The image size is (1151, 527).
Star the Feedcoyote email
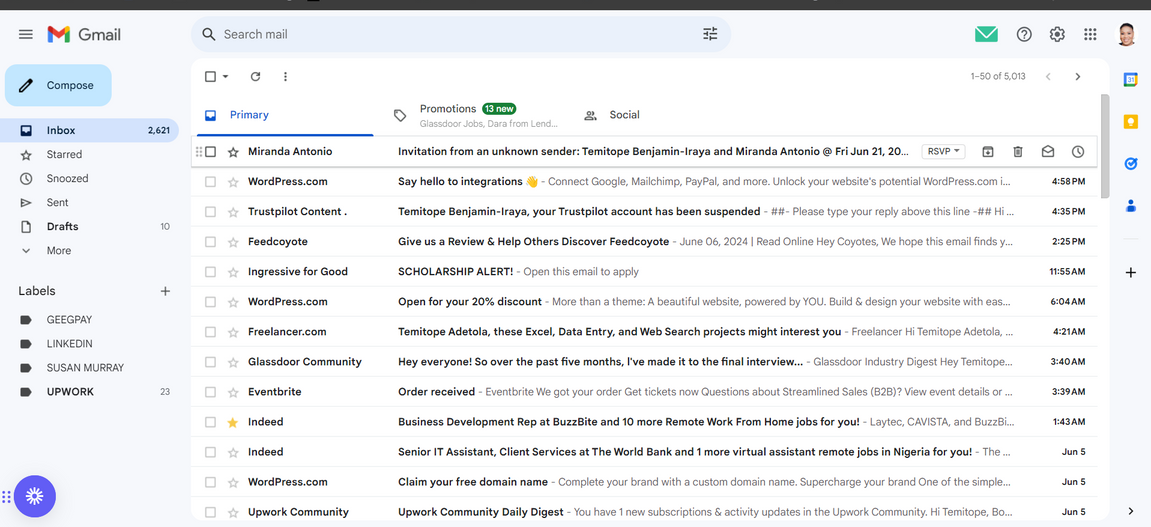233,241
